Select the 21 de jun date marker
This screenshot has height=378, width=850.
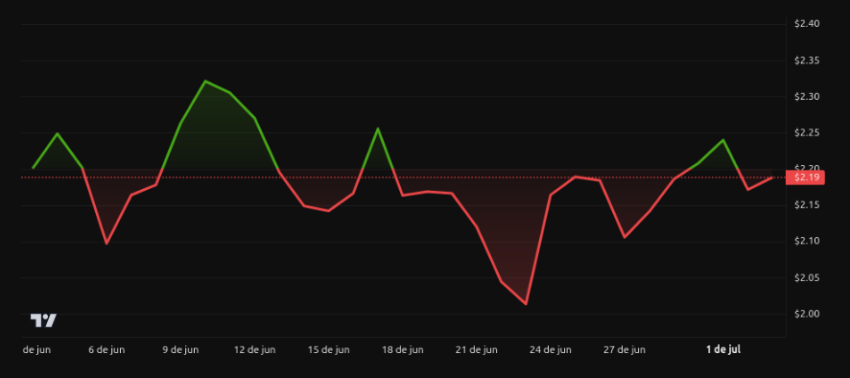click(x=476, y=350)
